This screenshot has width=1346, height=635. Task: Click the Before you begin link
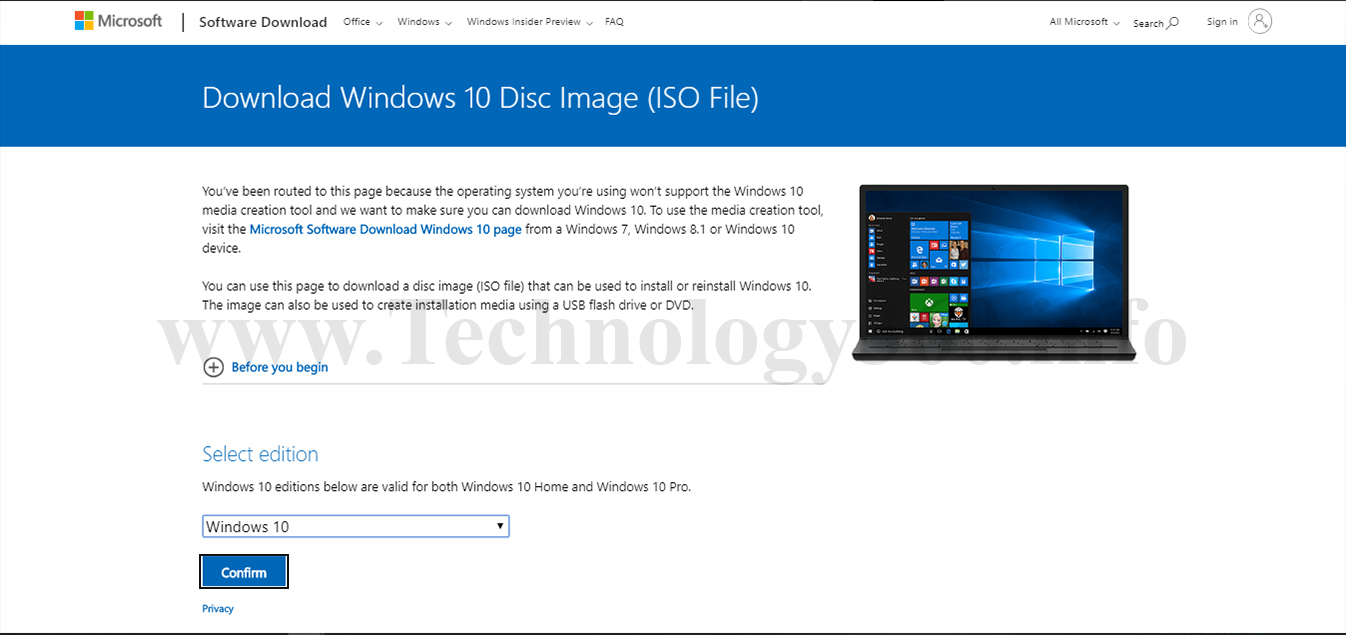tap(280, 367)
